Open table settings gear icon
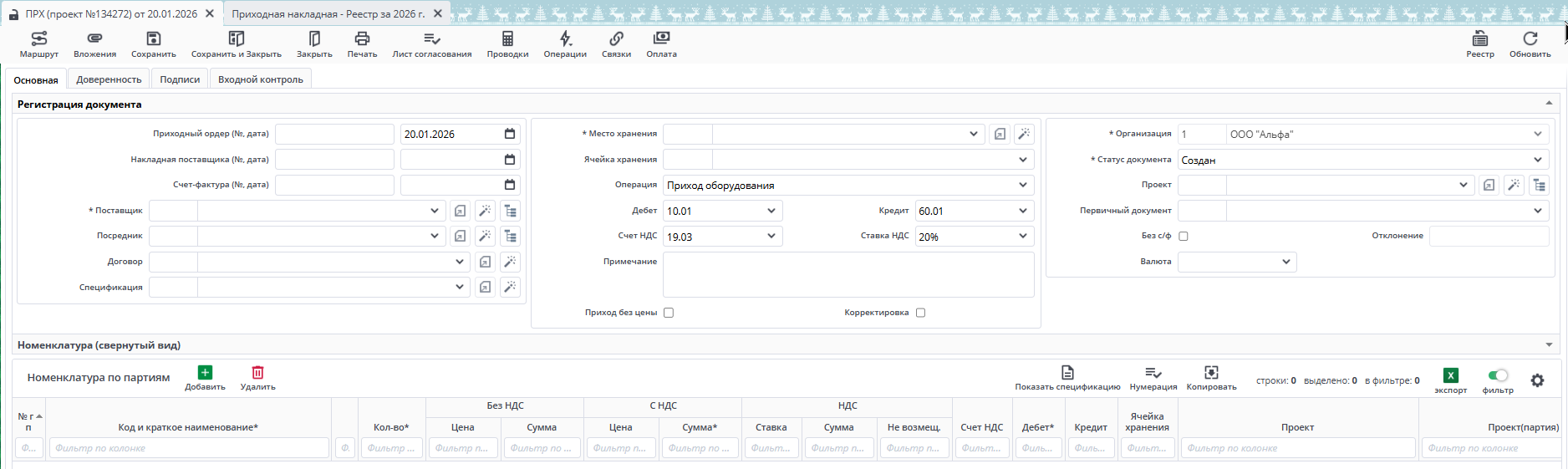 coord(1537,380)
